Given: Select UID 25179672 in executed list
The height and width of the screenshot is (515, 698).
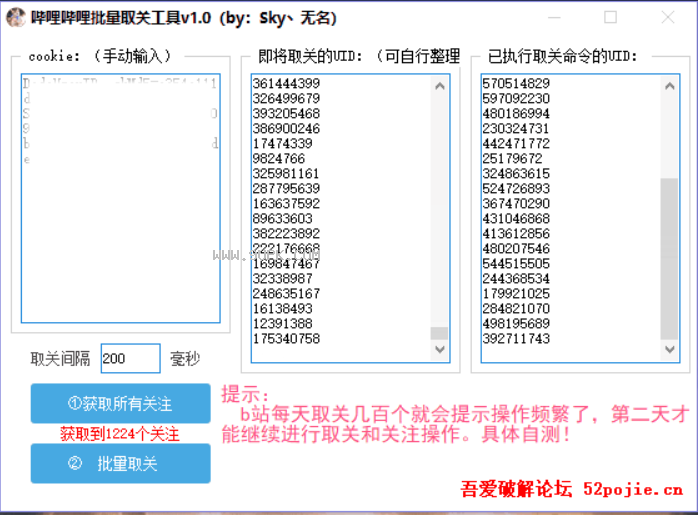Looking at the screenshot, I should pyautogui.click(x=512, y=158).
